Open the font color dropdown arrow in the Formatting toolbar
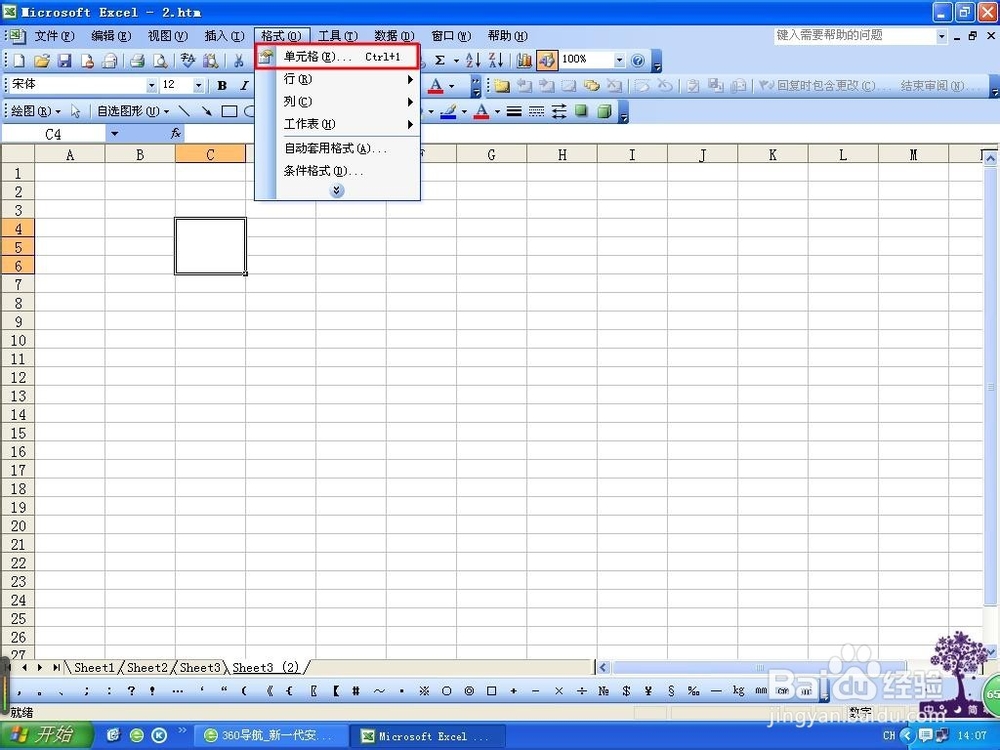 pyautogui.click(x=452, y=85)
